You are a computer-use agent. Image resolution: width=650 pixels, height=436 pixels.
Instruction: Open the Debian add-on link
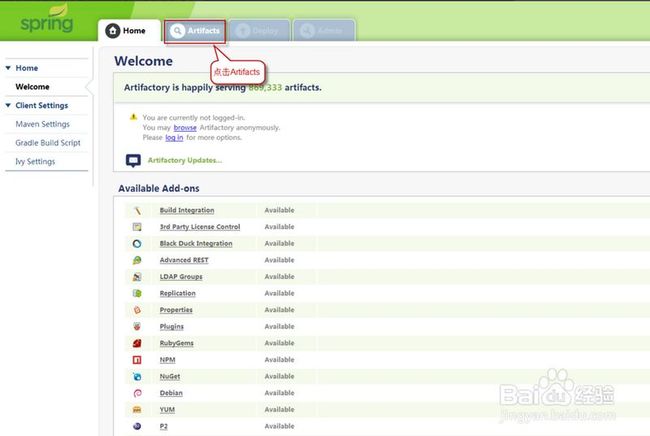click(x=171, y=393)
